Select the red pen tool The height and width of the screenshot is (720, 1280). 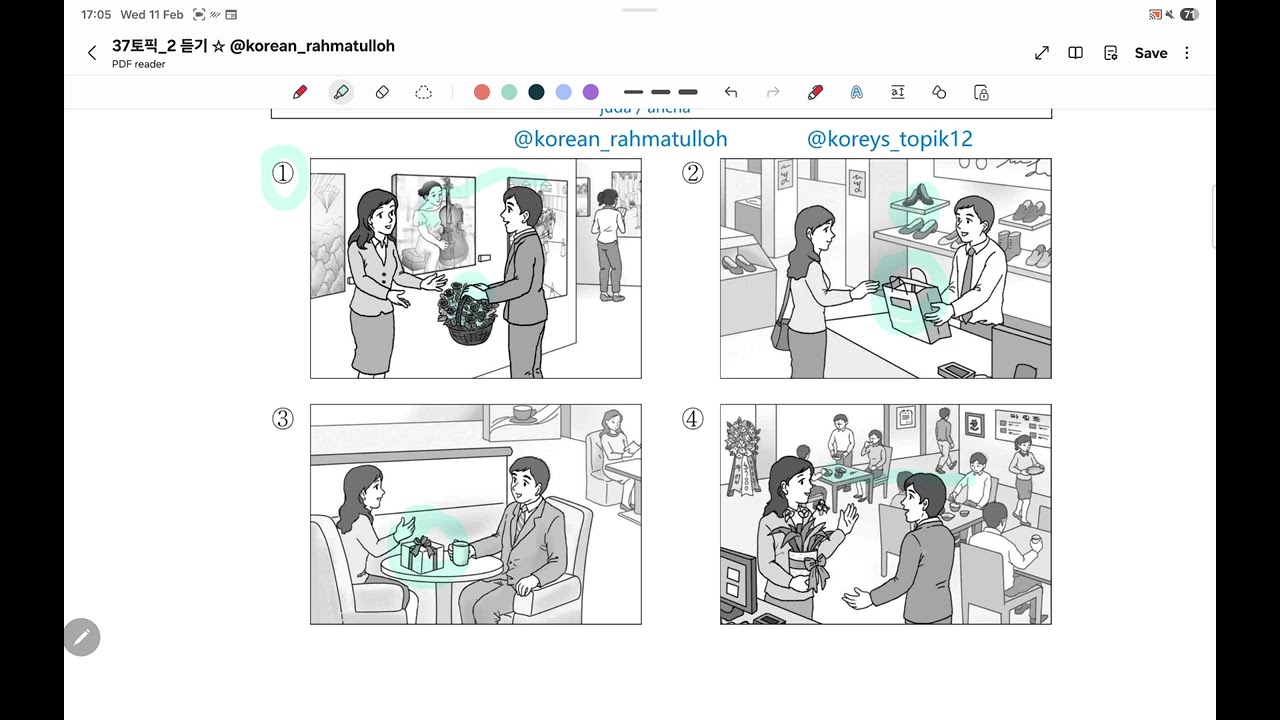tap(300, 92)
